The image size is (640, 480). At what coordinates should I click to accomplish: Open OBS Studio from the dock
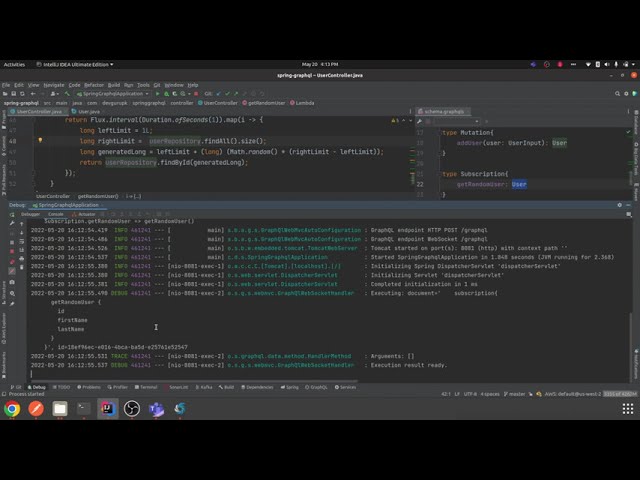tap(132, 409)
